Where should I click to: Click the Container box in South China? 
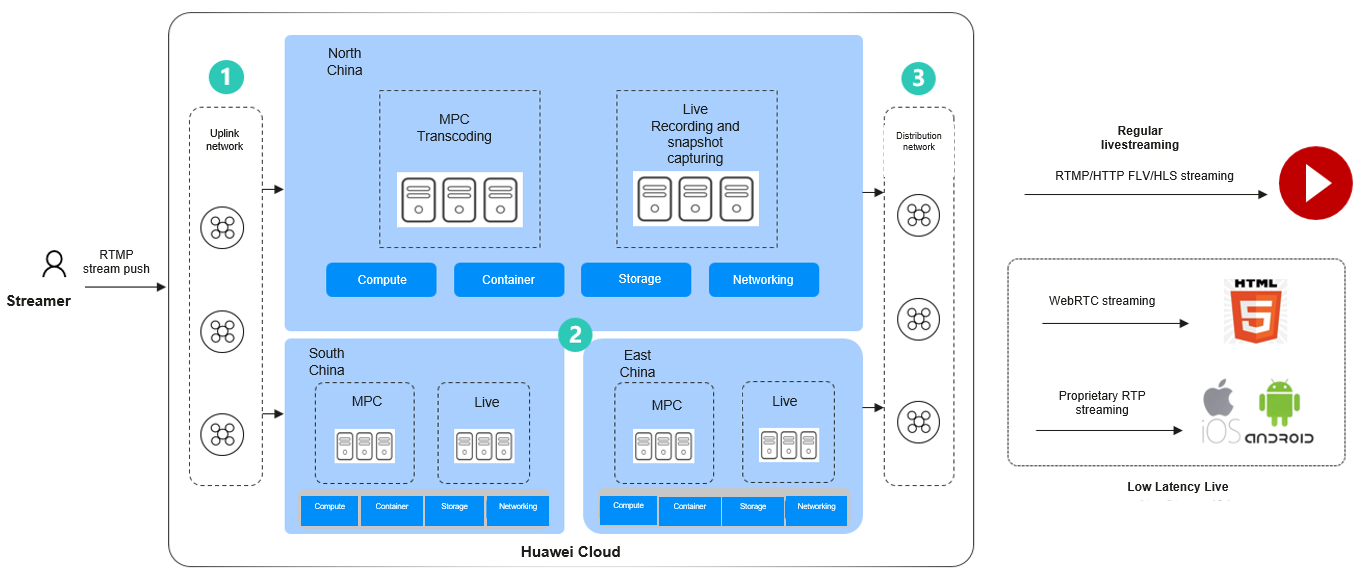[392, 510]
